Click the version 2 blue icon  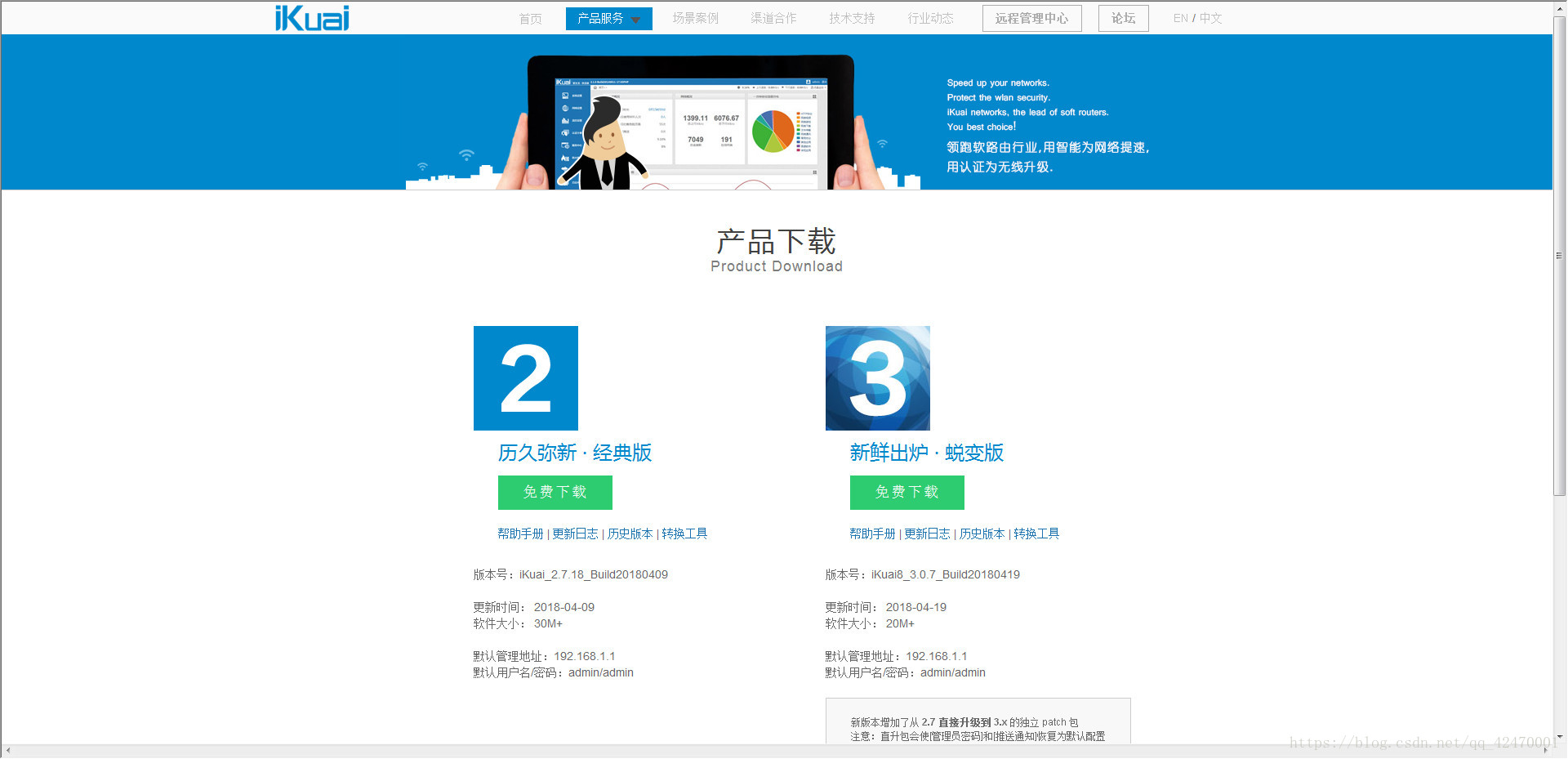[x=526, y=378]
